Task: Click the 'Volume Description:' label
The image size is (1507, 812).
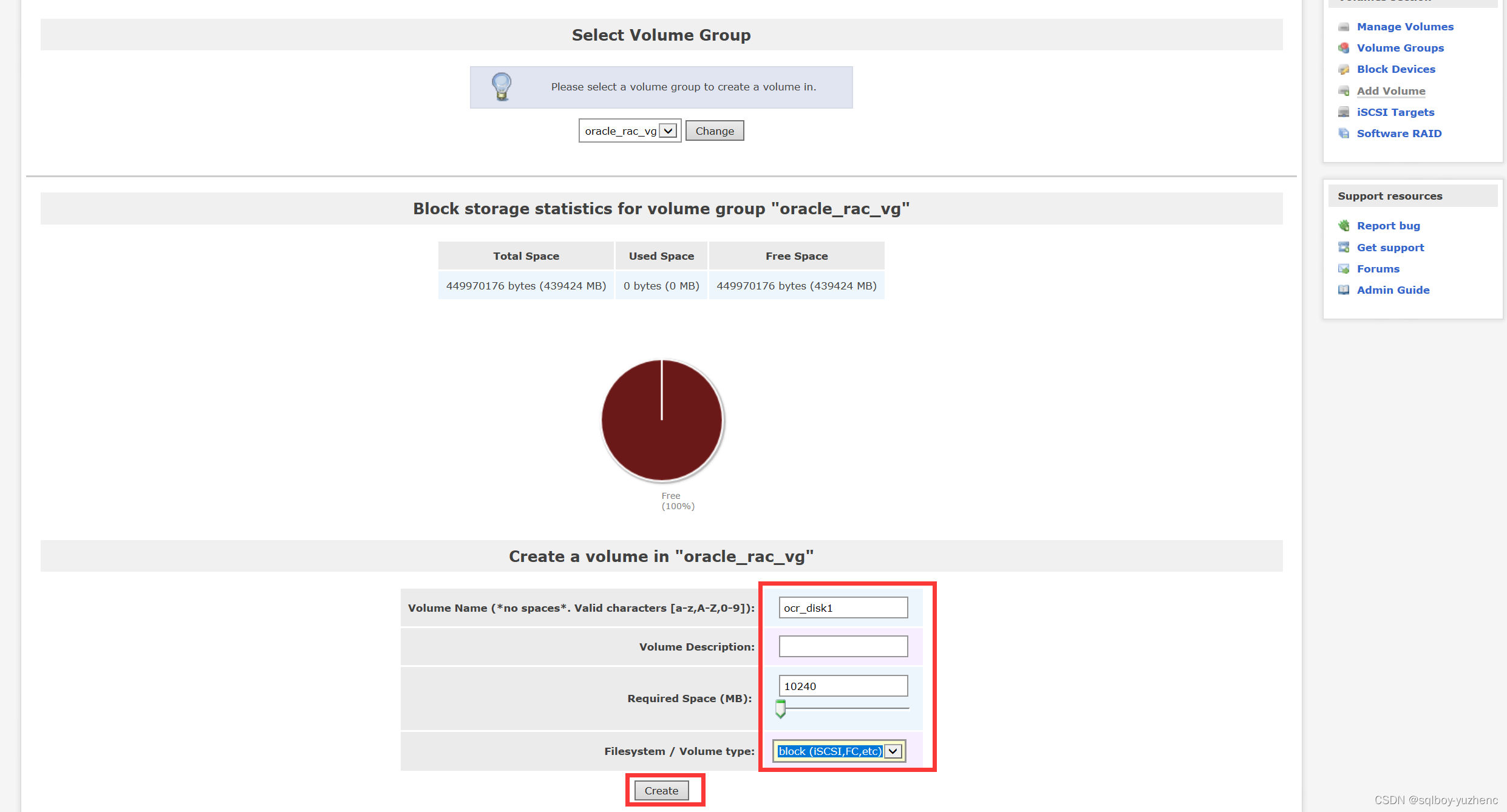Action: (x=697, y=647)
